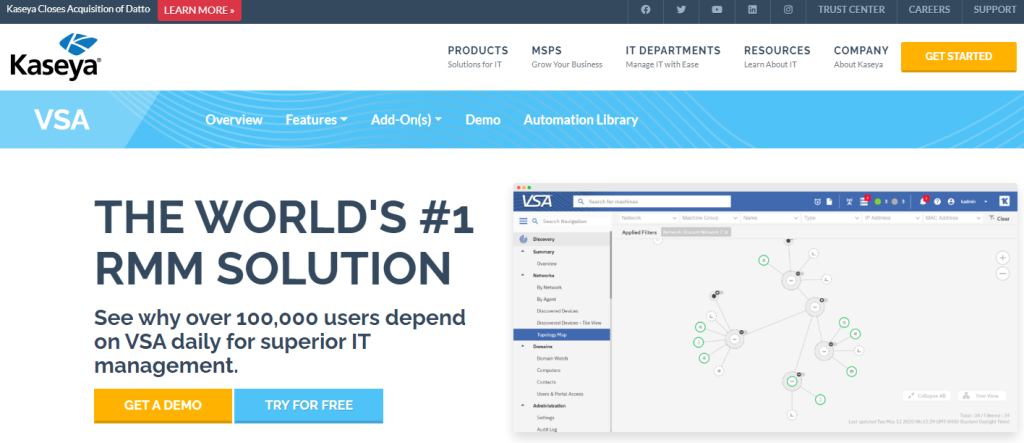
Task: Click the Discovery module icon in VSA sidebar
Action: point(524,239)
